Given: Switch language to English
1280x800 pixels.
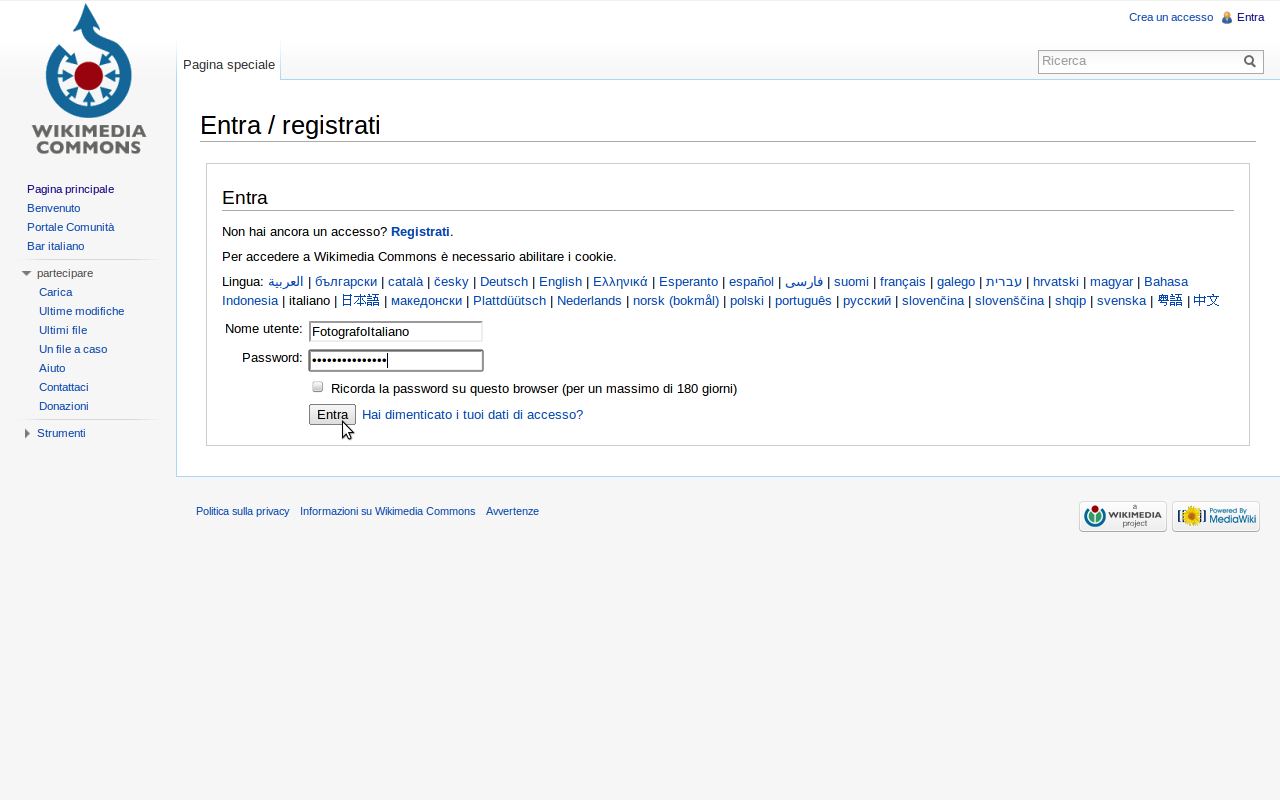Looking at the screenshot, I should [560, 281].
